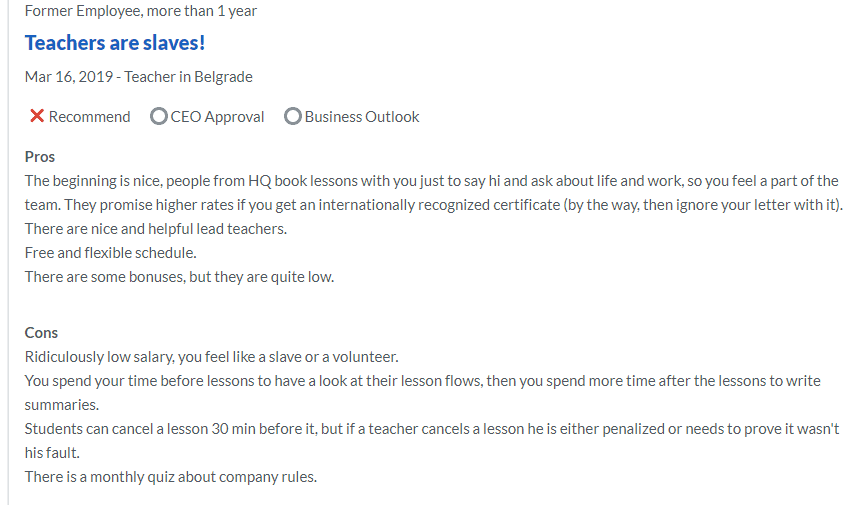The width and height of the screenshot is (865, 505).
Task: Click the "nice and helpful lead teachers" sentence
Action: 156,228
